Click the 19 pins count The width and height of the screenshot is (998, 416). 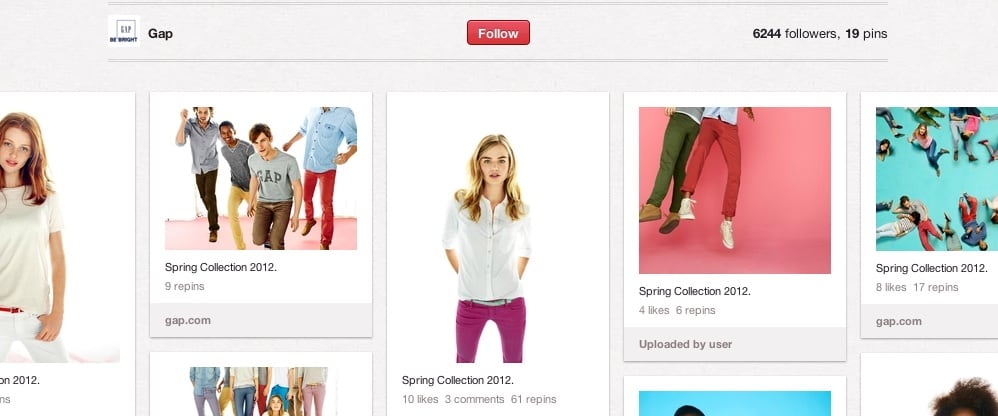pos(866,33)
